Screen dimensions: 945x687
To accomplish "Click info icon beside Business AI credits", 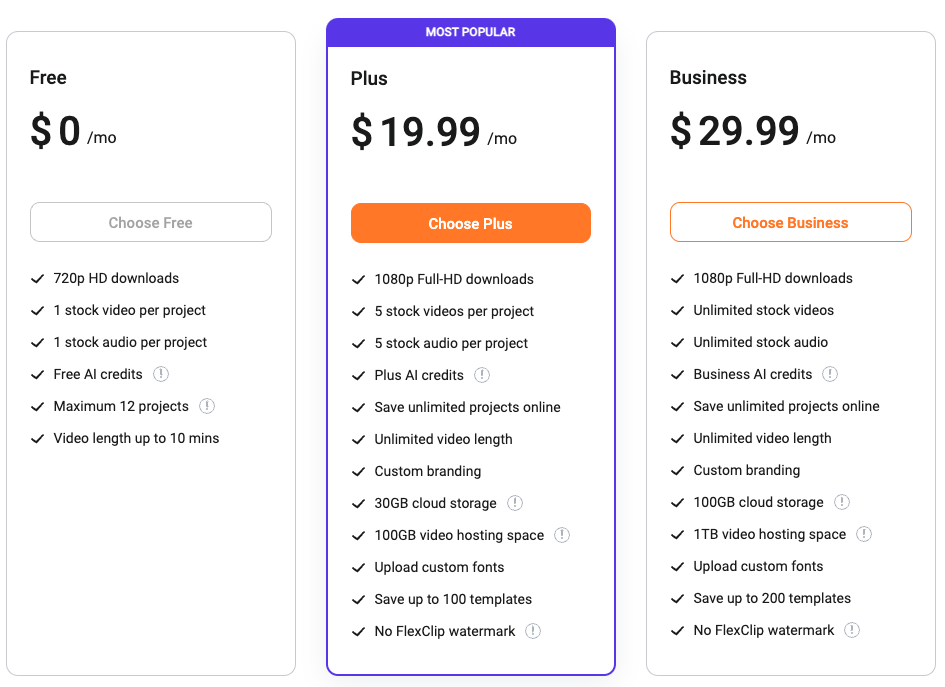I will pos(830,374).
